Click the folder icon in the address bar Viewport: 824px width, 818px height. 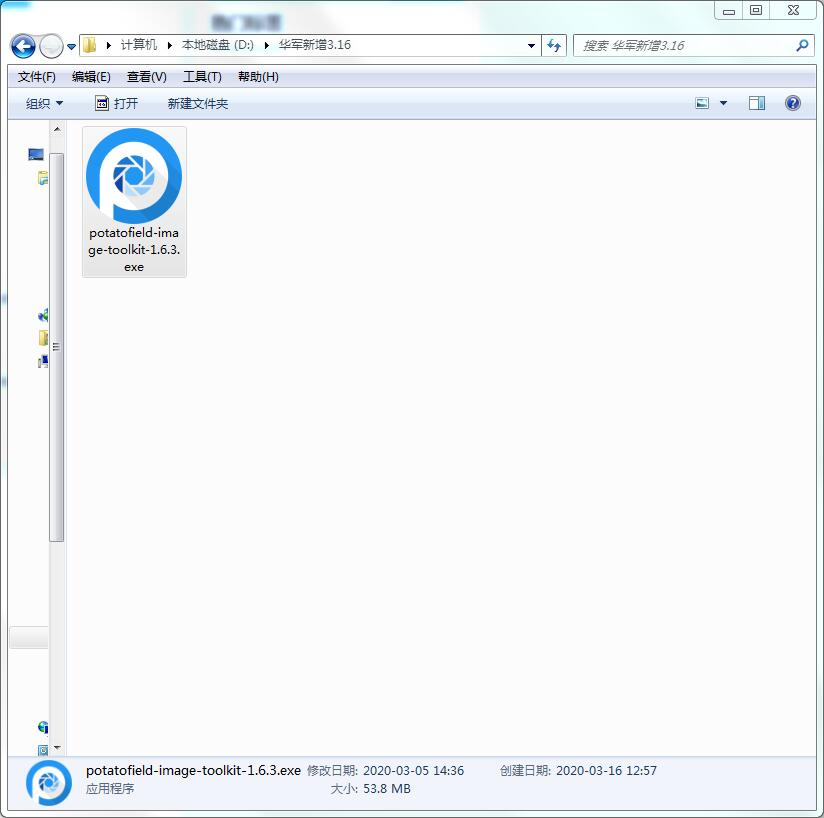(x=90, y=45)
